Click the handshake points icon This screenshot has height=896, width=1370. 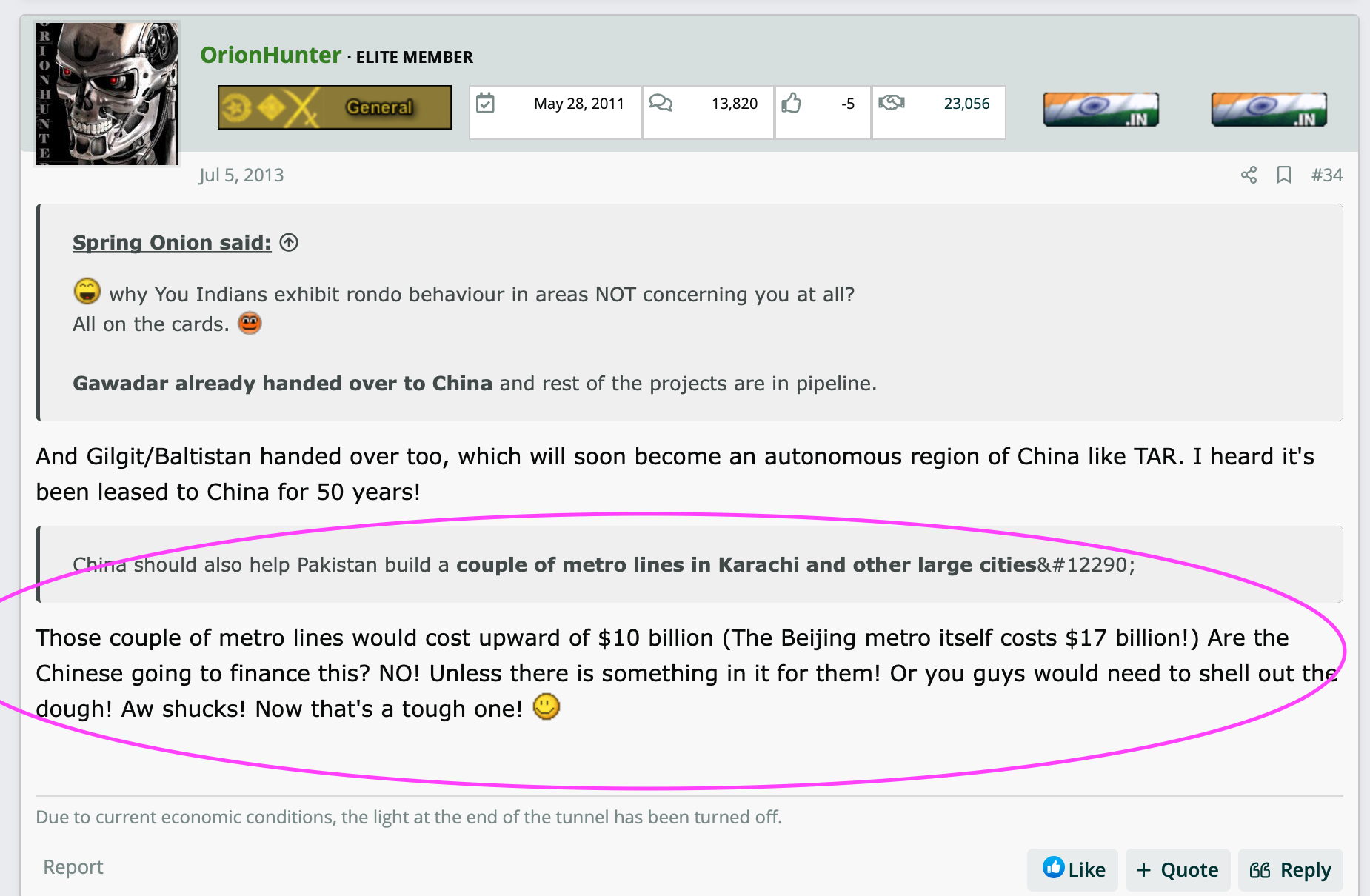point(892,103)
